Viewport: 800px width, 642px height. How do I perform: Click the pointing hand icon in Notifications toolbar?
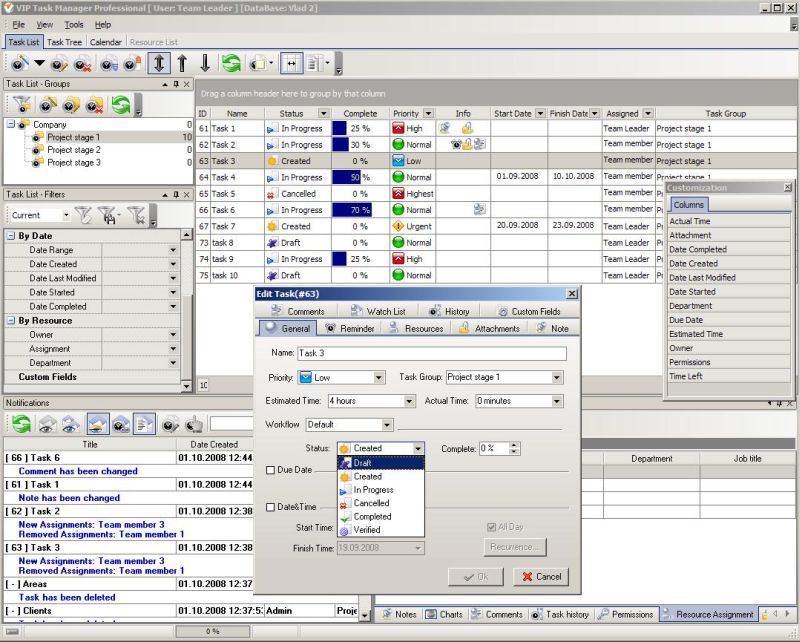pos(194,424)
